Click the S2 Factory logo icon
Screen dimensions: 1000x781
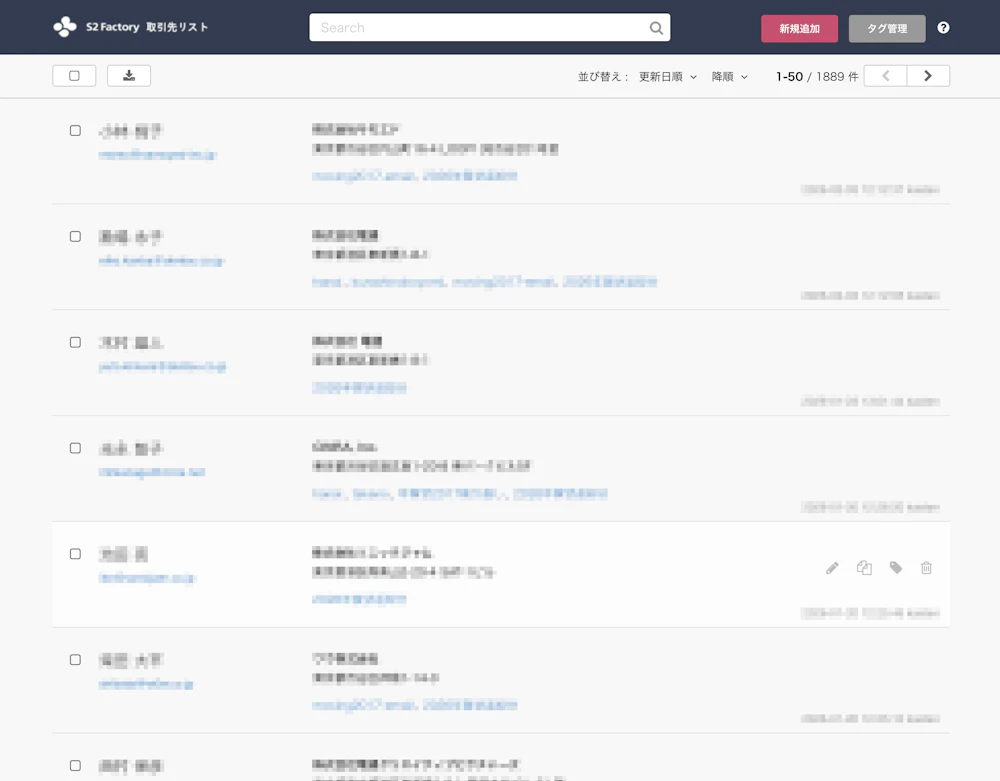click(x=64, y=27)
